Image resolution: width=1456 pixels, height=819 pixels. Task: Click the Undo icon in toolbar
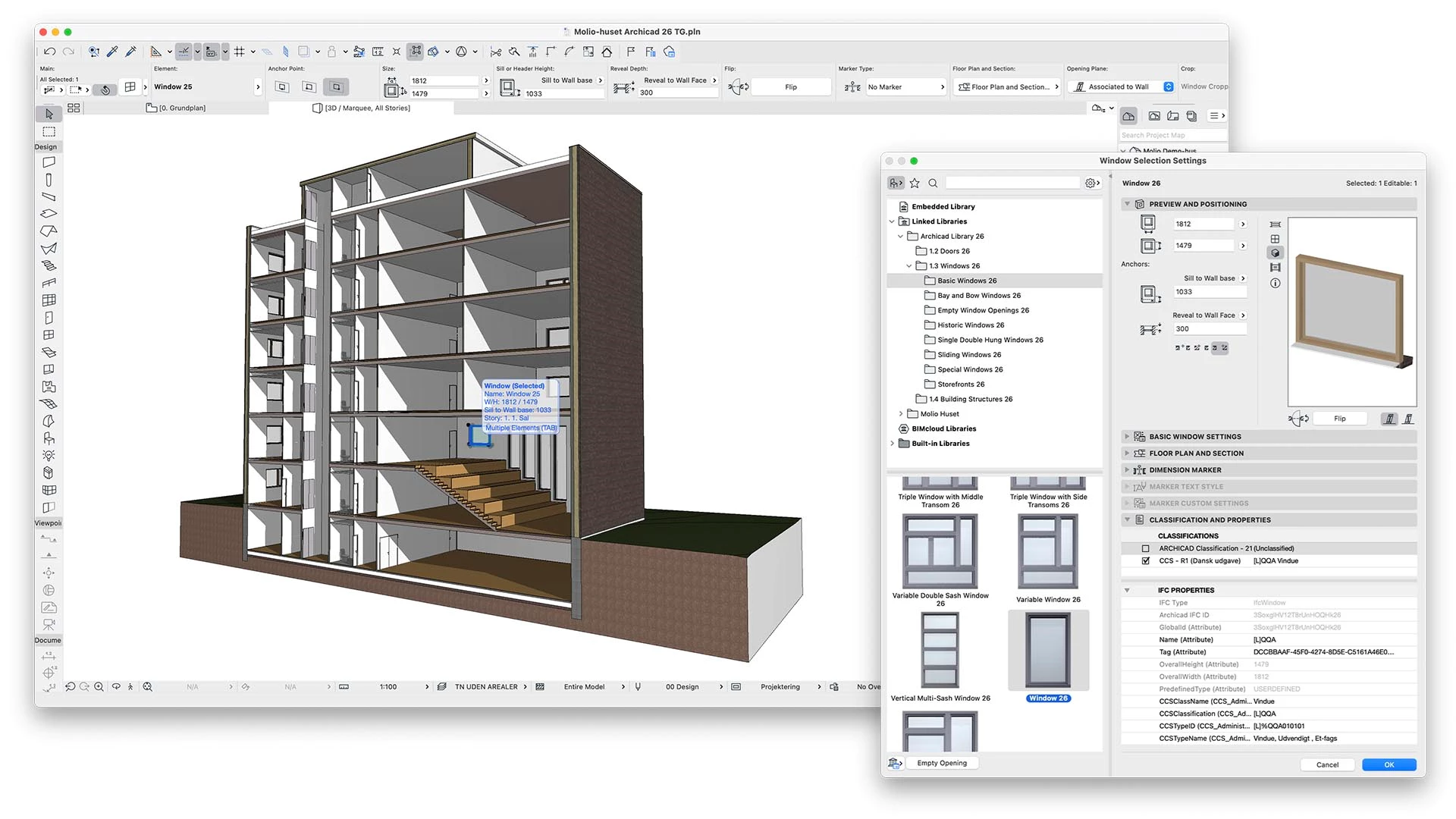[x=49, y=52]
